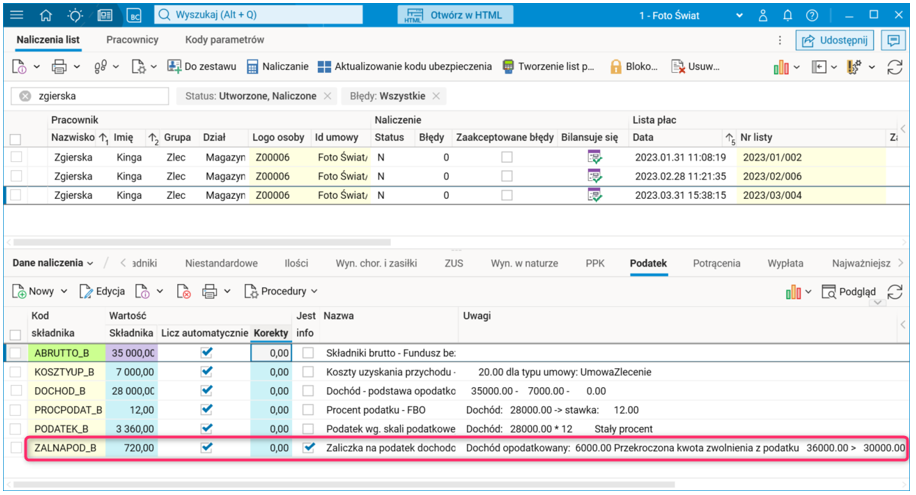Toggle Jest info checkbox for DOCHOD_B
Image resolution: width=916 pixels, height=495 pixels.
point(308,390)
